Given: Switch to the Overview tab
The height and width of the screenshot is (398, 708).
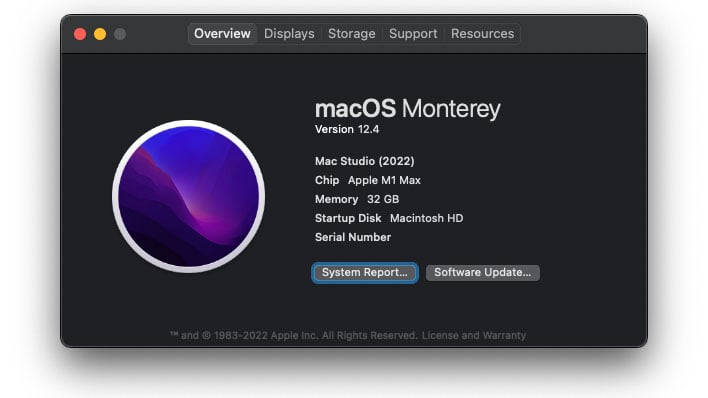Looking at the screenshot, I should (x=222, y=34).
